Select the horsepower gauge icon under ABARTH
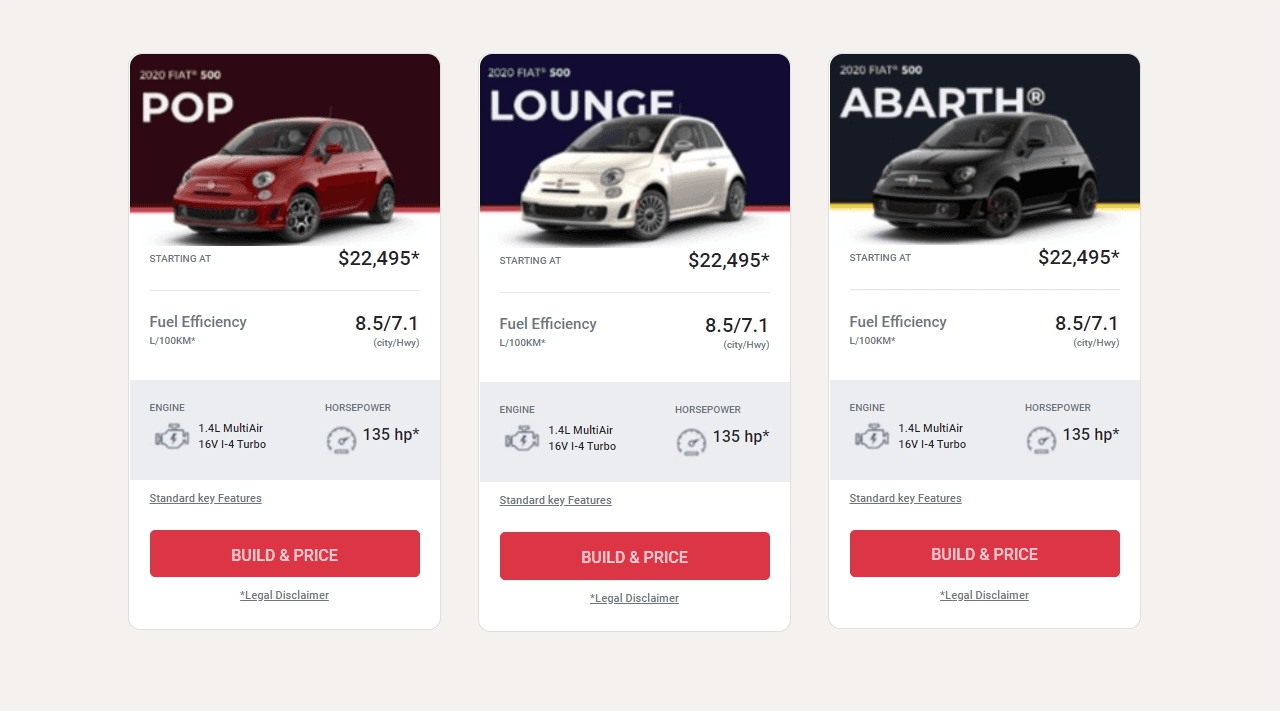This screenshot has height=711, width=1280. pyautogui.click(x=1041, y=440)
